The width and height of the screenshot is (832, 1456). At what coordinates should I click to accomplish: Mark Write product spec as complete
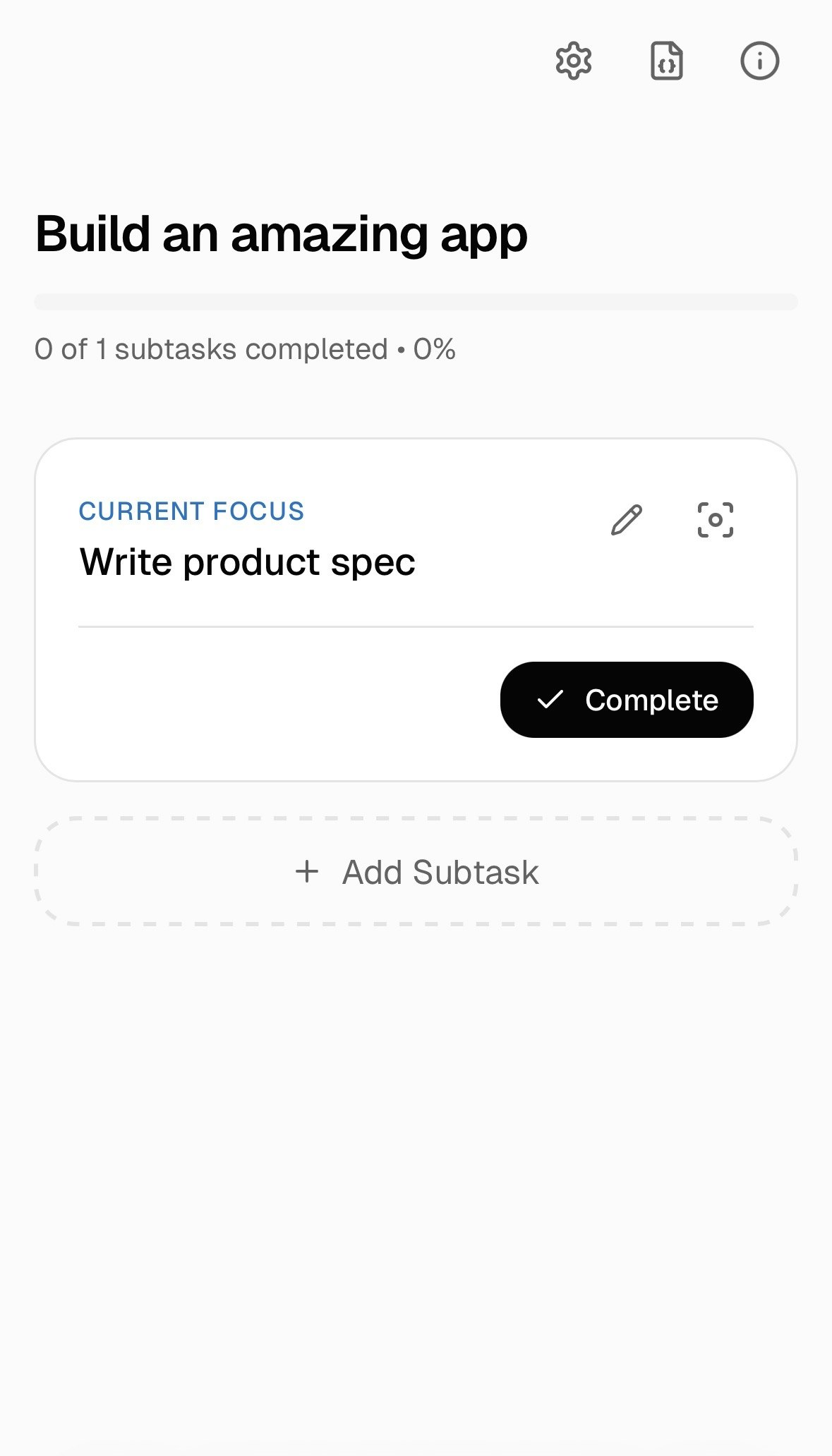point(627,700)
